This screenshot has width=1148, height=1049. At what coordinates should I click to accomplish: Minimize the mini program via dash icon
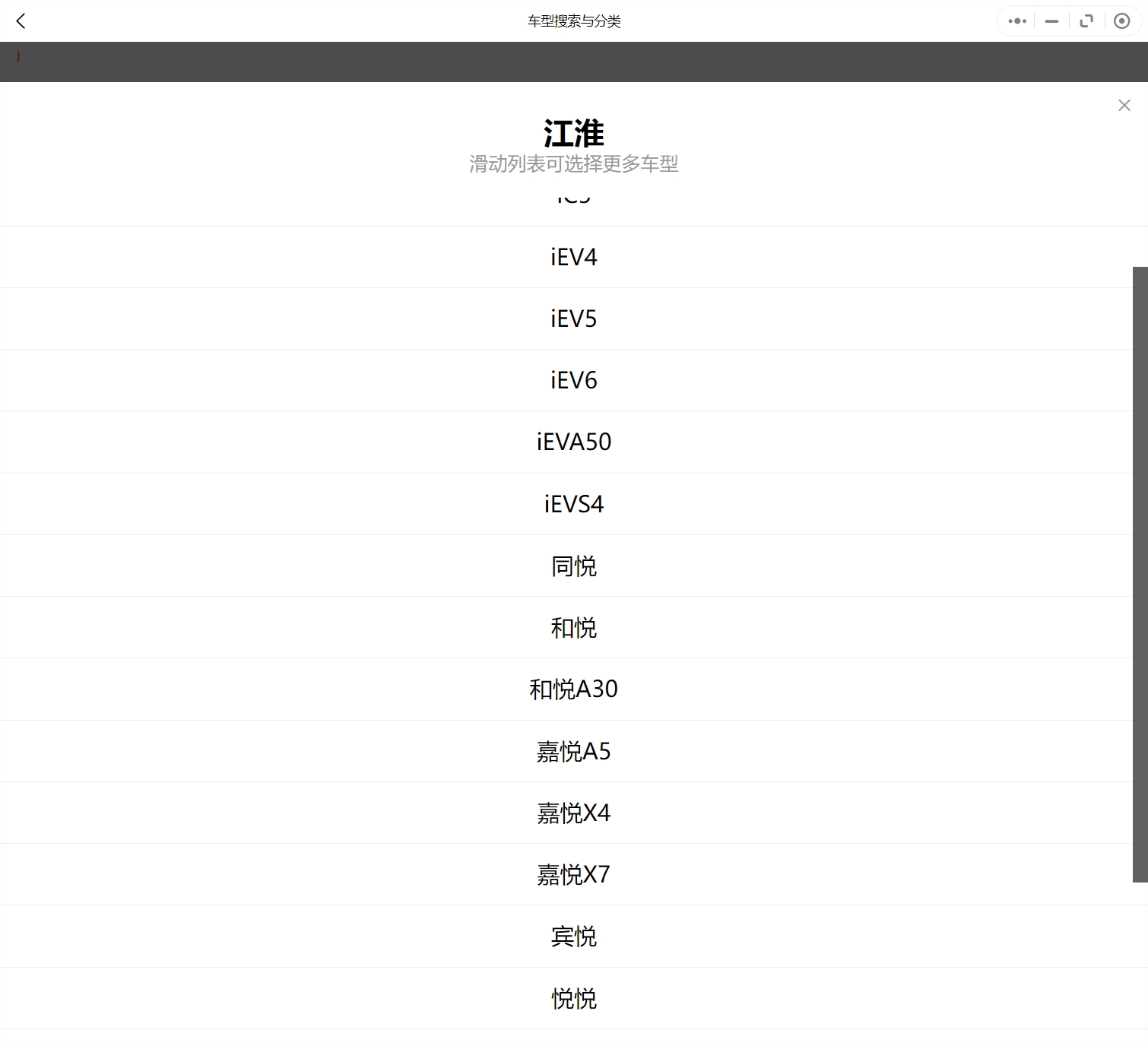[x=1051, y=21]
